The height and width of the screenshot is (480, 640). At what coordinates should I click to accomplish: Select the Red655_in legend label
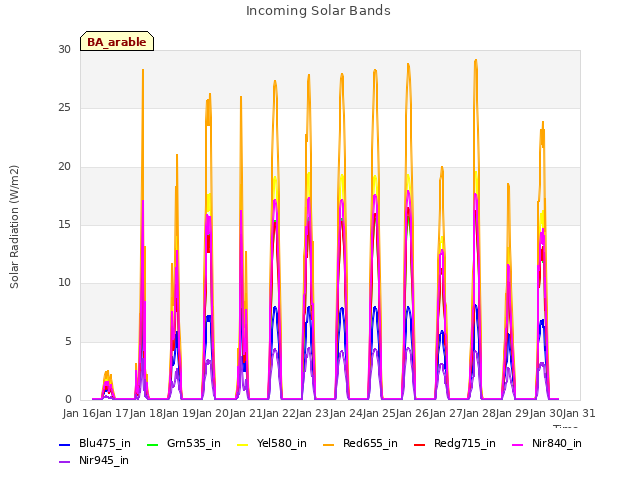[x=370, y=444]
